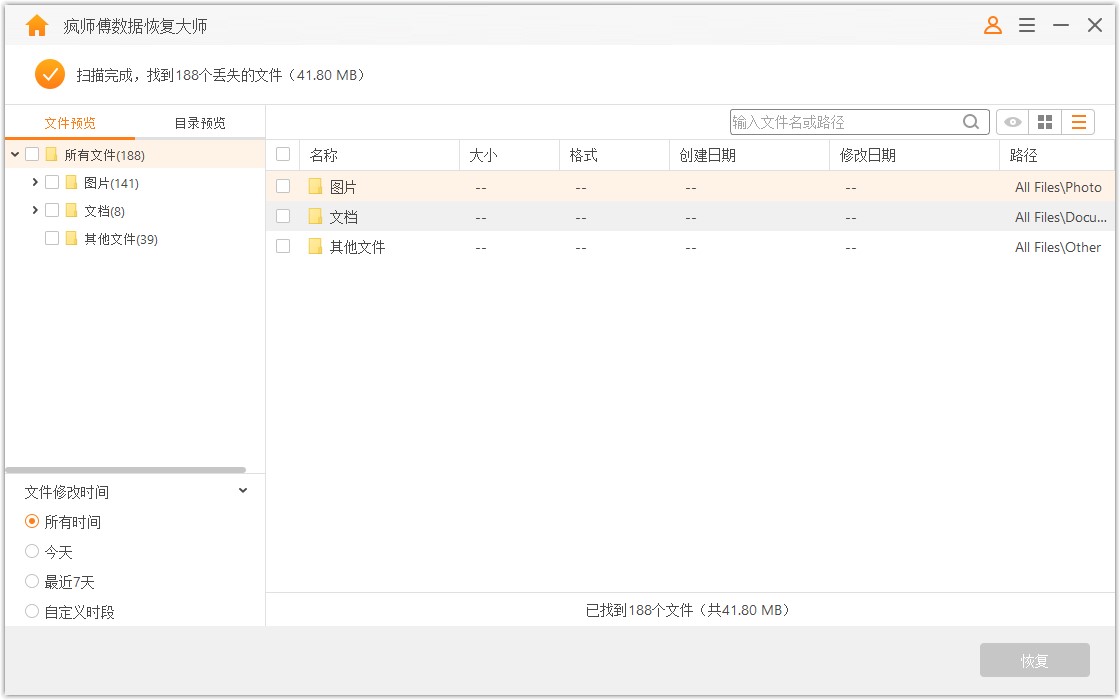This screenshot has width=1120, height=700.
Task: Select the 今天 radio option
Action: (x=31, y=551)
